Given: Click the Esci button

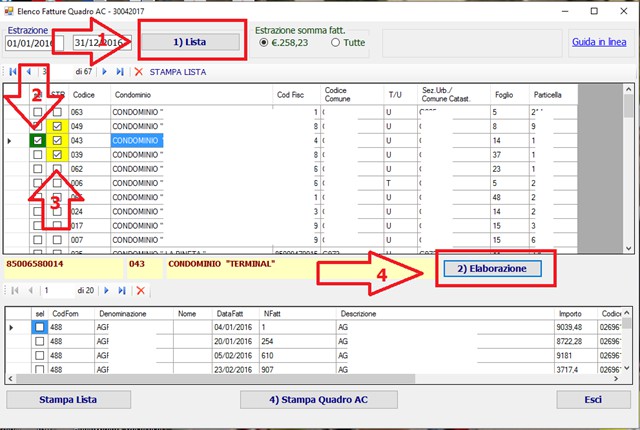Looking at the screenshot, I should click(593, 399).
